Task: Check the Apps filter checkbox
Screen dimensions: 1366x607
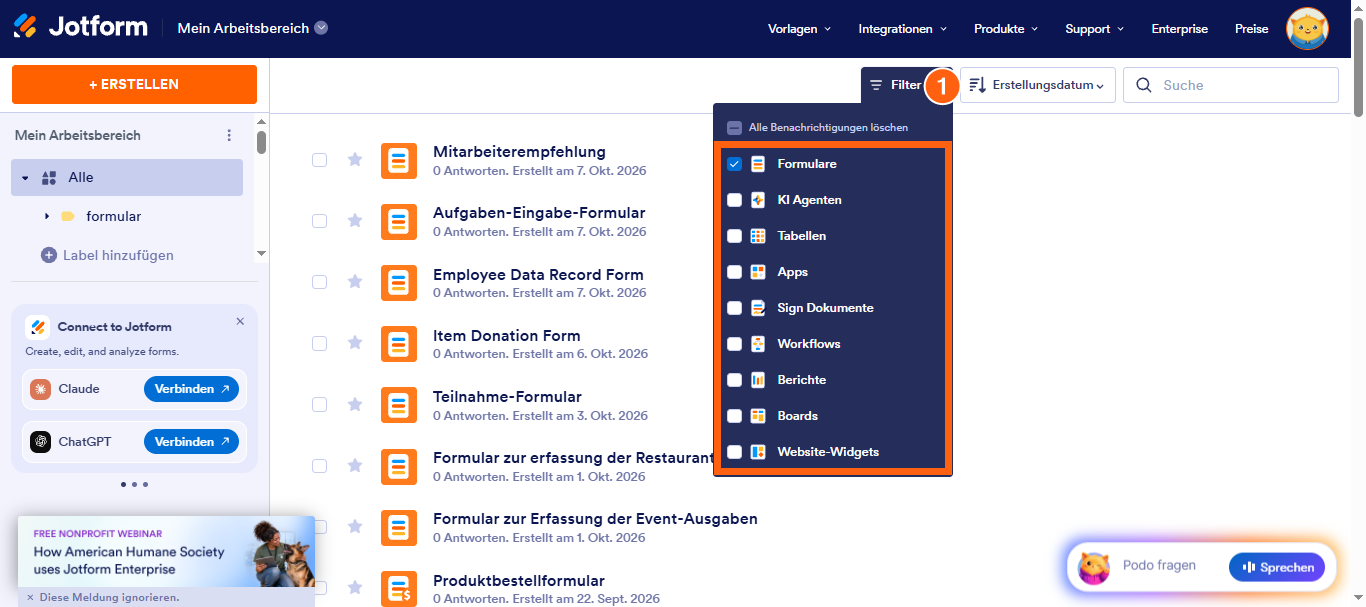Action: [734, 272]
